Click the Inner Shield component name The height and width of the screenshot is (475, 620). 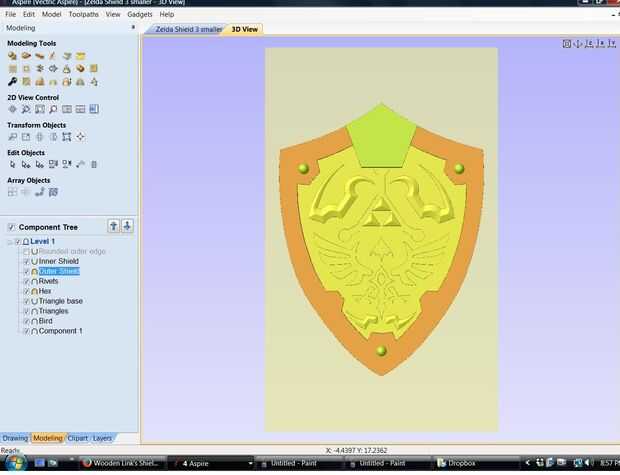click(x=59, y=261)
